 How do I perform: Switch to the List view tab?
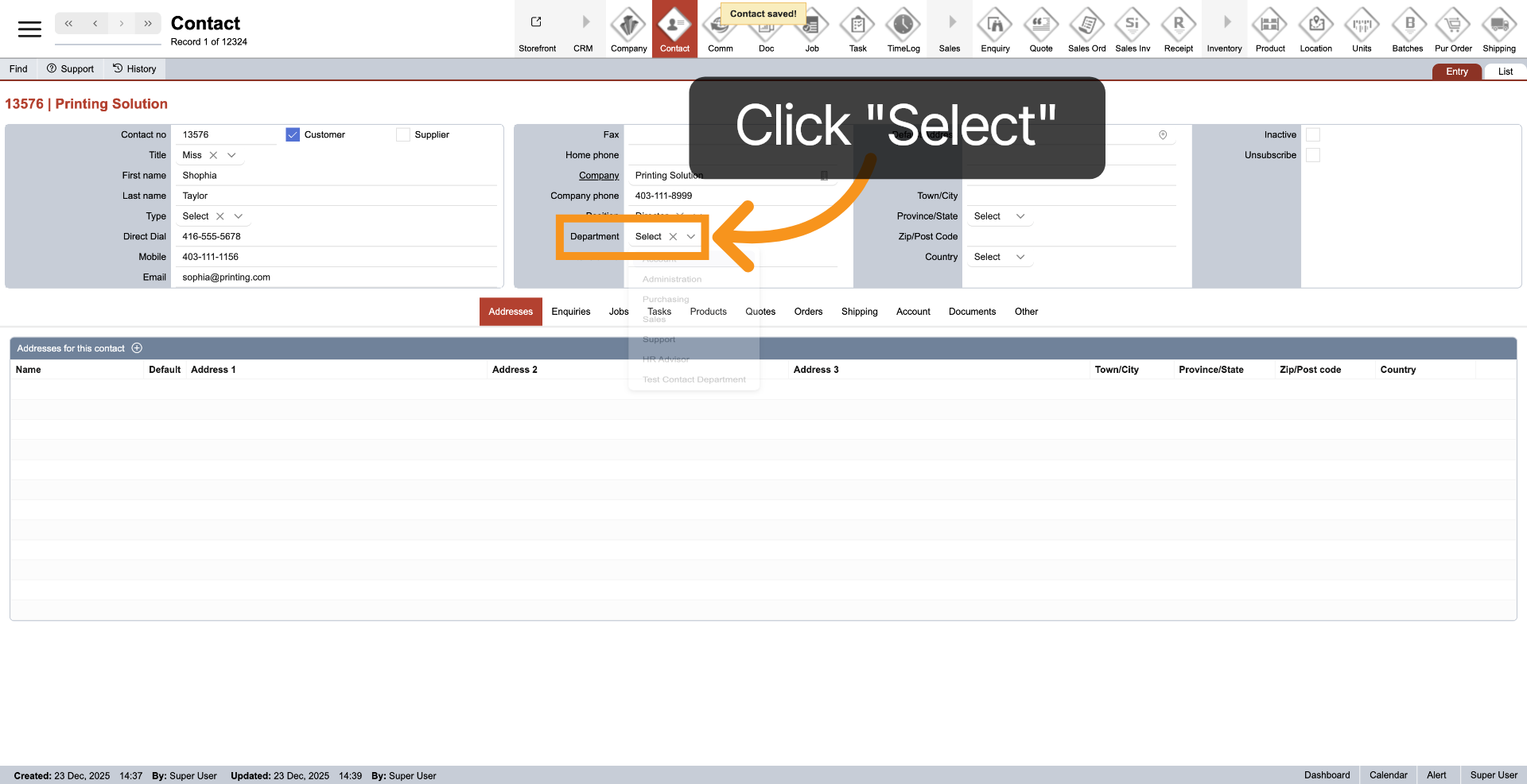point(1505,72)
